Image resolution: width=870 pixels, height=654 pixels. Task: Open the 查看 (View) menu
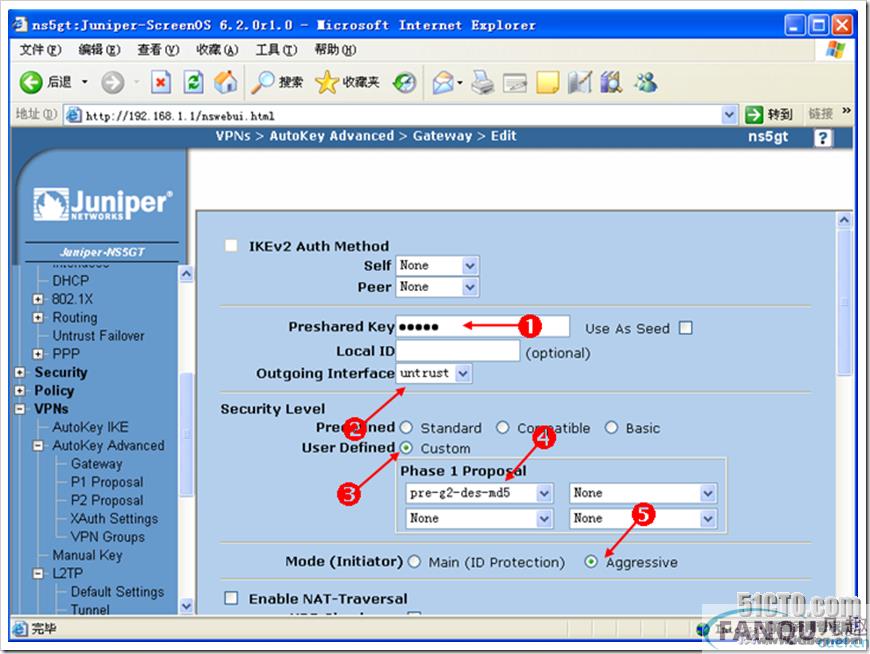click(x=158, y=50)
